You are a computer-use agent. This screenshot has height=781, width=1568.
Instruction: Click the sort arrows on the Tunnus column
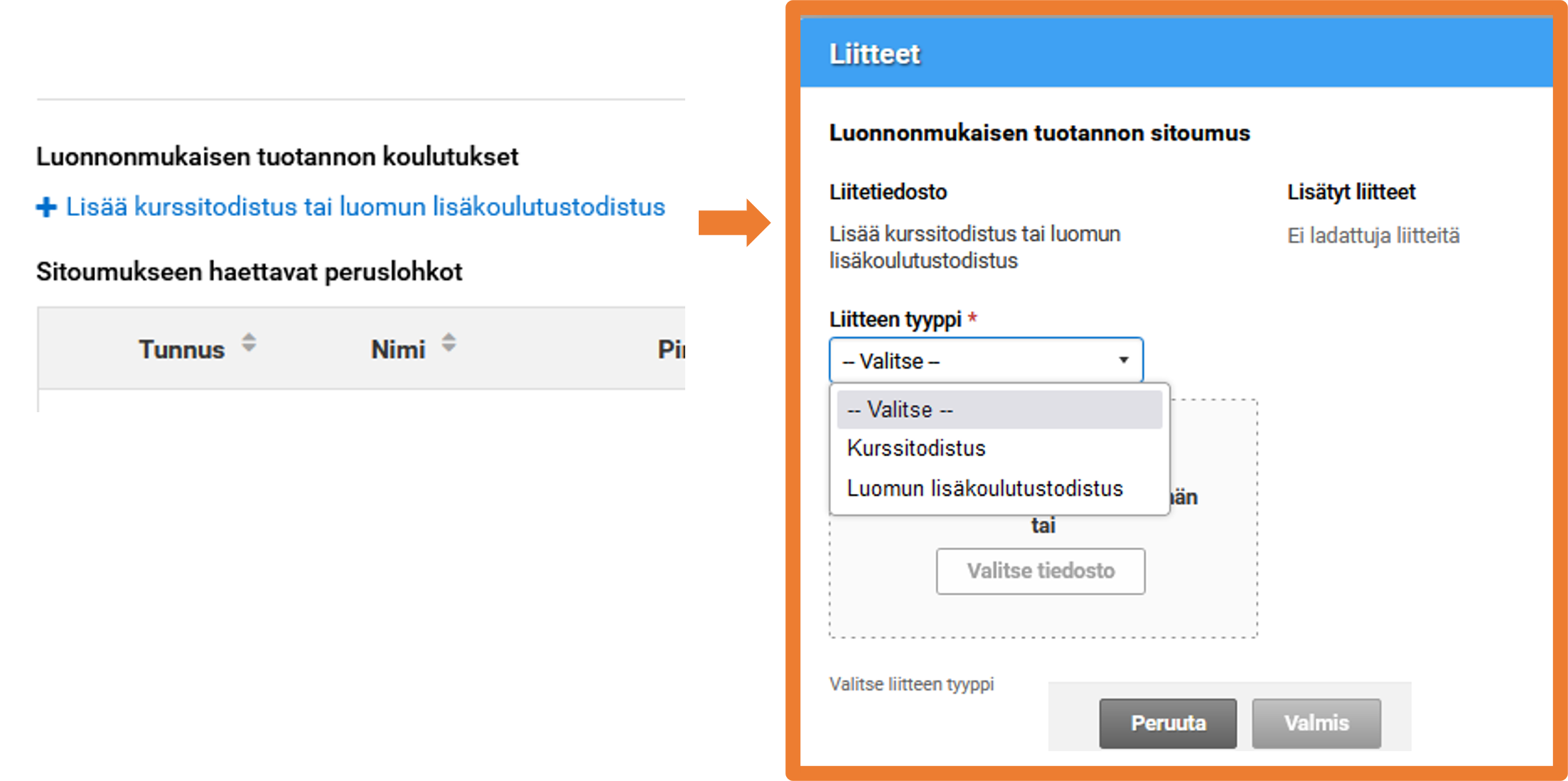[249, 343]
